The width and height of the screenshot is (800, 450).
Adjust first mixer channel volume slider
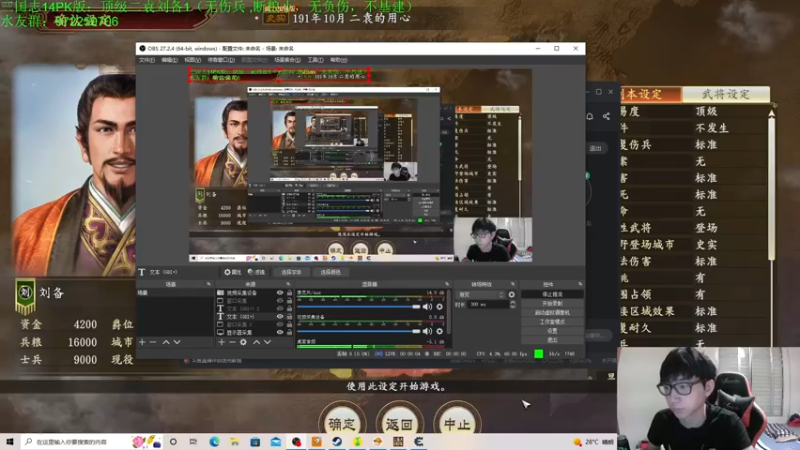[358, 307]
